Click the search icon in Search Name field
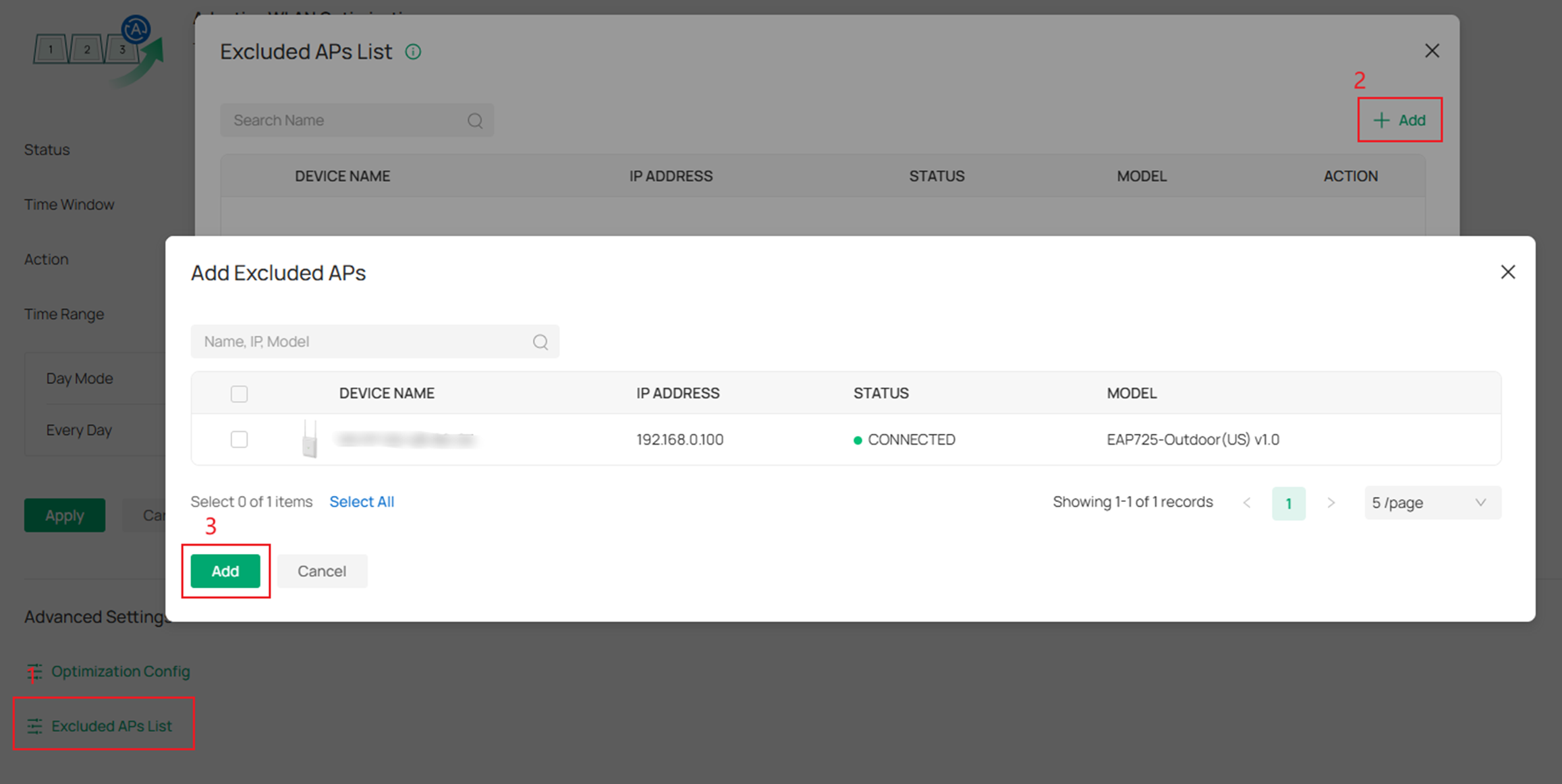Screen dimensions: 1562x784 click(x=475, y=121)
